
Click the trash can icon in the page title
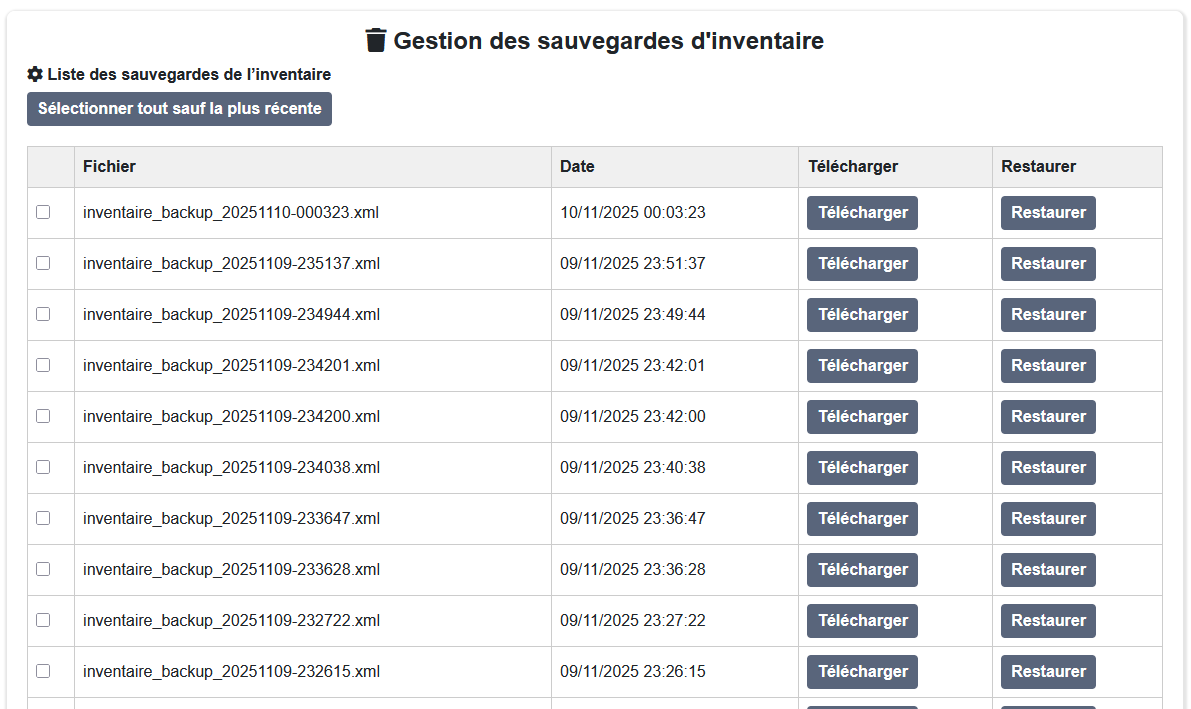(375, 40)
